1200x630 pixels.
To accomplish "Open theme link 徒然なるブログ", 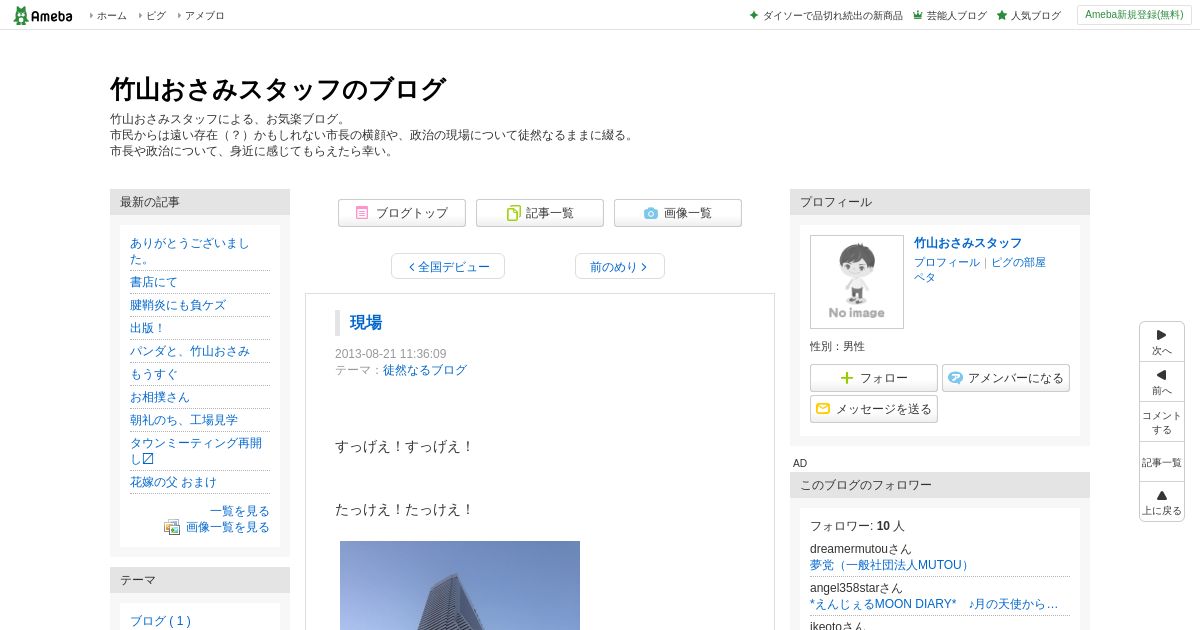I will 425,370.
